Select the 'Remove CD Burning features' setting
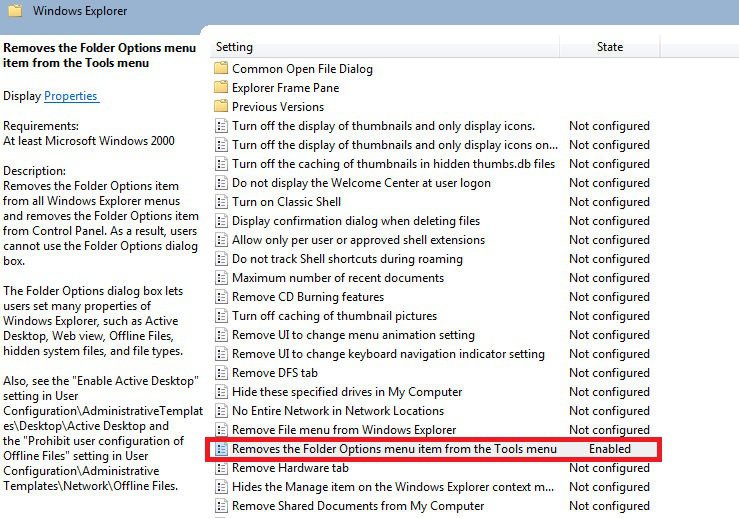The height and width of the screenshot is (518, 739). click(x=308, y=297)
